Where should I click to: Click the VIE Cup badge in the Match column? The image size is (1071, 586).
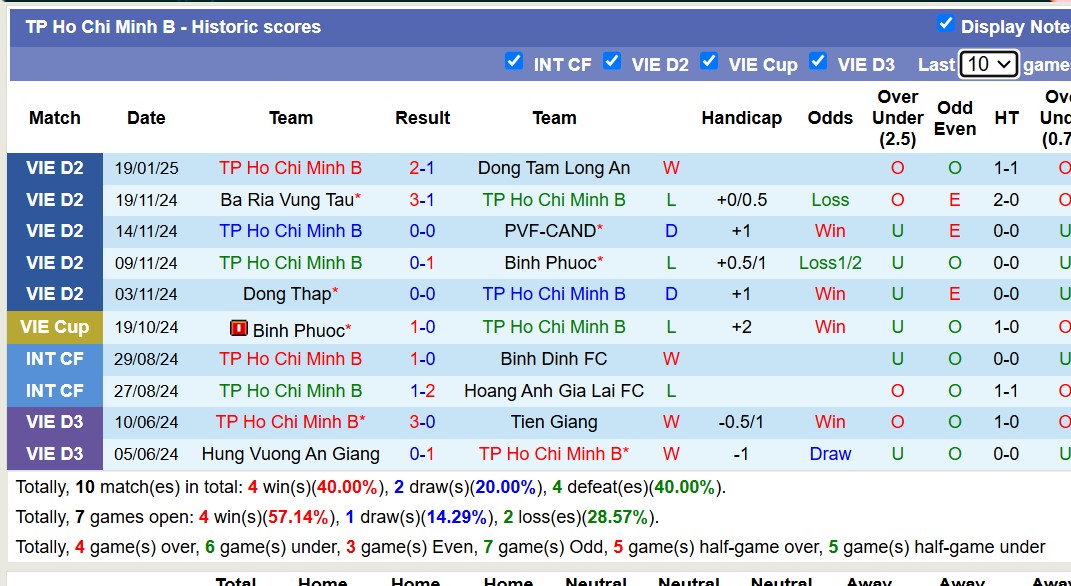point(54,326)
